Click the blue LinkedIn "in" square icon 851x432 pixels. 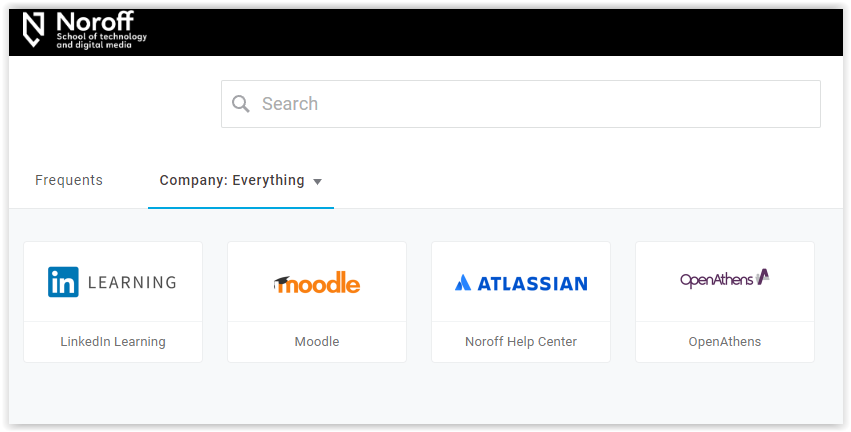coord(63,282)
